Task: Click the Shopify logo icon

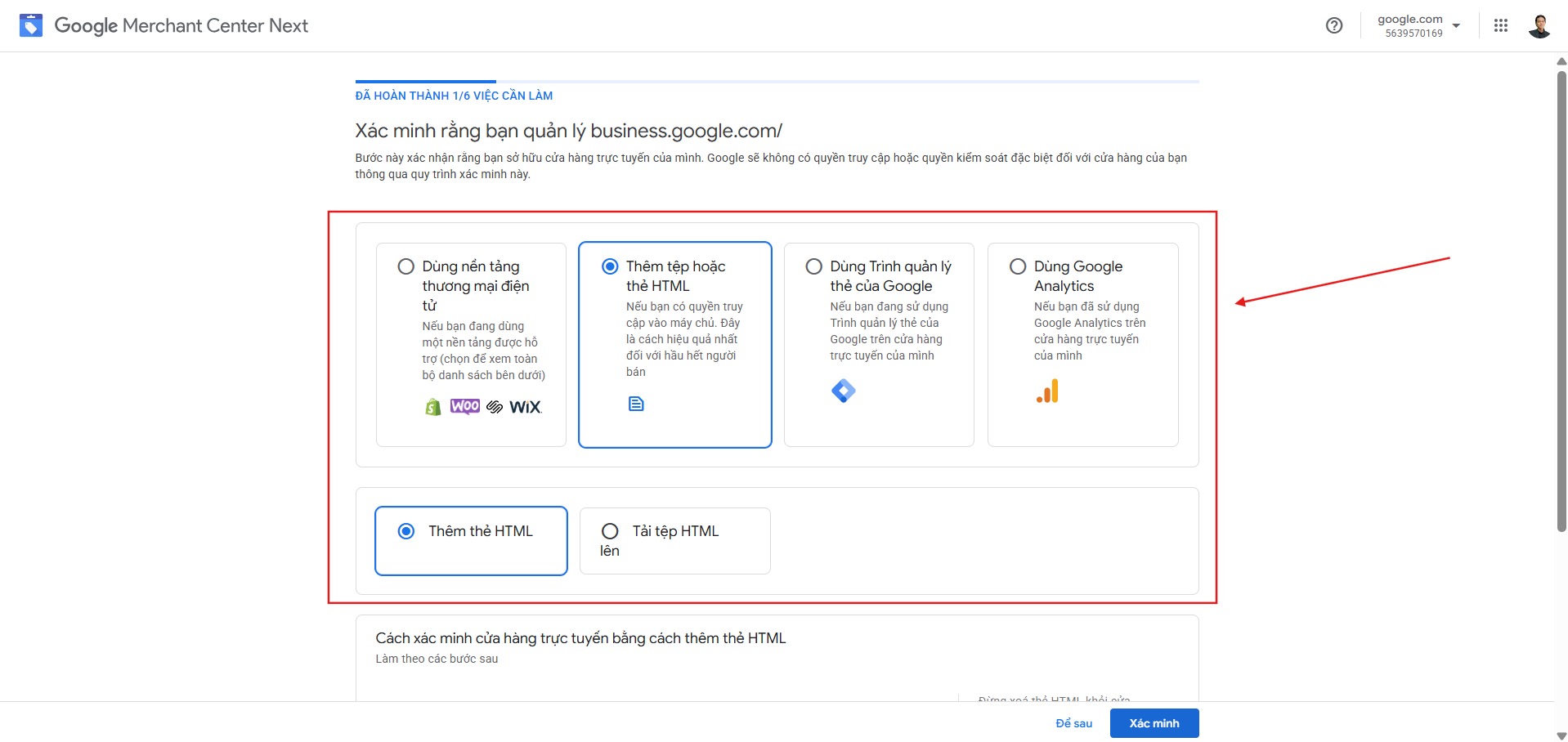Action: 433,407
